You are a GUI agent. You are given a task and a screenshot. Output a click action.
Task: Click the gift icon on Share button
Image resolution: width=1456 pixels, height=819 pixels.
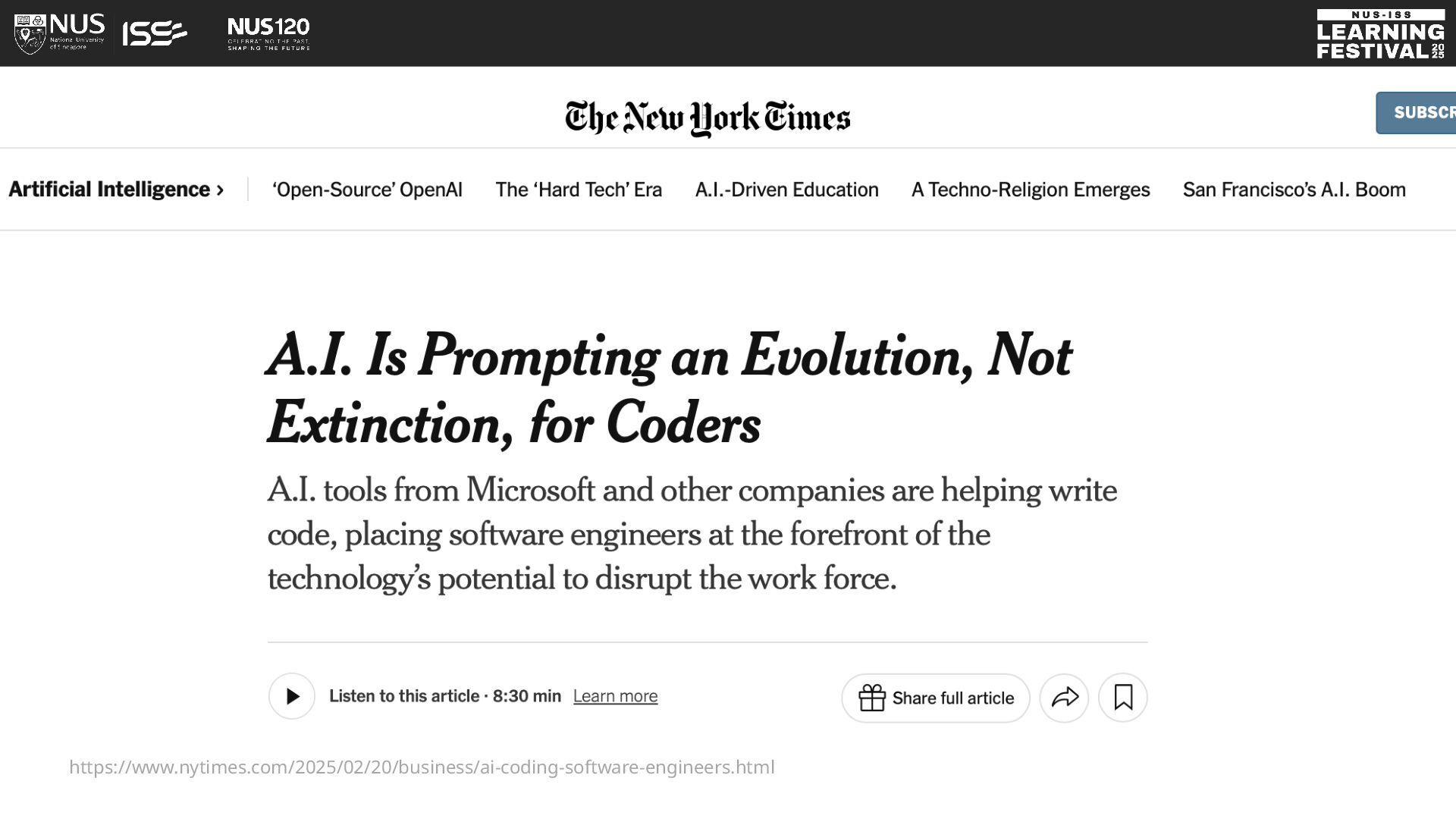point(872,698)
